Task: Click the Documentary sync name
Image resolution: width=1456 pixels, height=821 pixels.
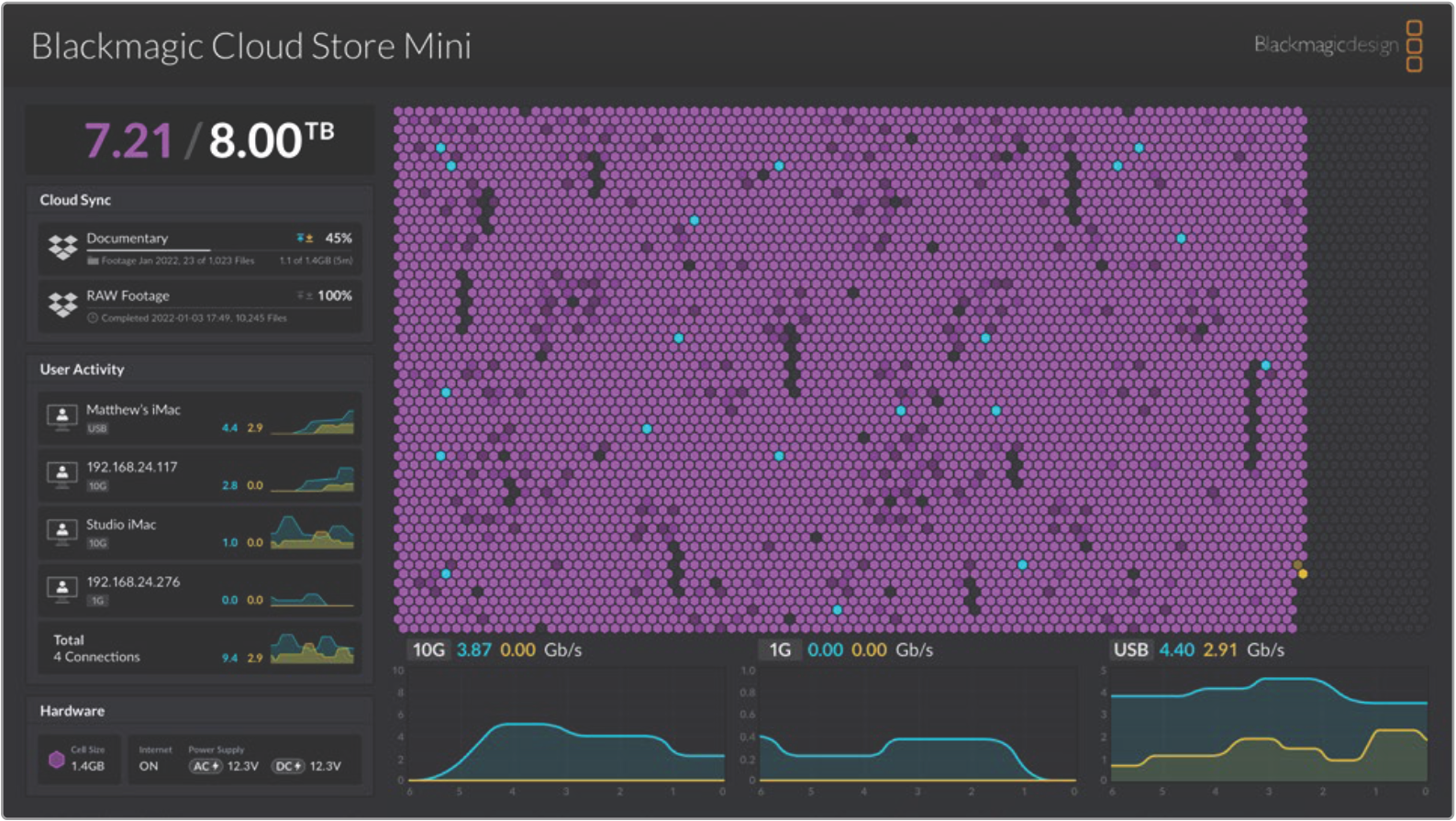Action: (128, 239)
